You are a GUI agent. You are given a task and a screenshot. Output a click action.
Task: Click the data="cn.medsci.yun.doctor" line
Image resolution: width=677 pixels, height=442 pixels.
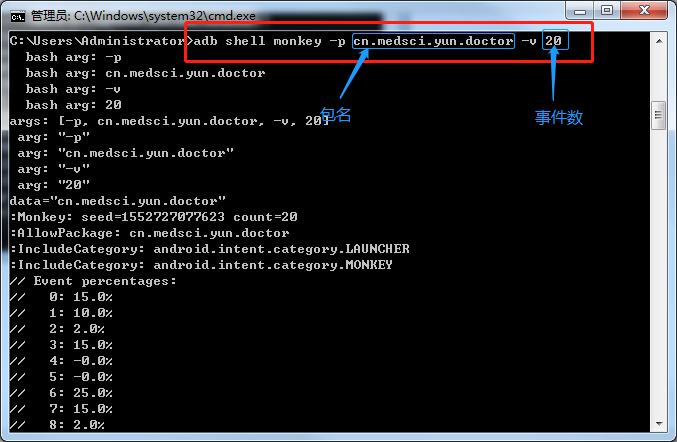[117, 201]
